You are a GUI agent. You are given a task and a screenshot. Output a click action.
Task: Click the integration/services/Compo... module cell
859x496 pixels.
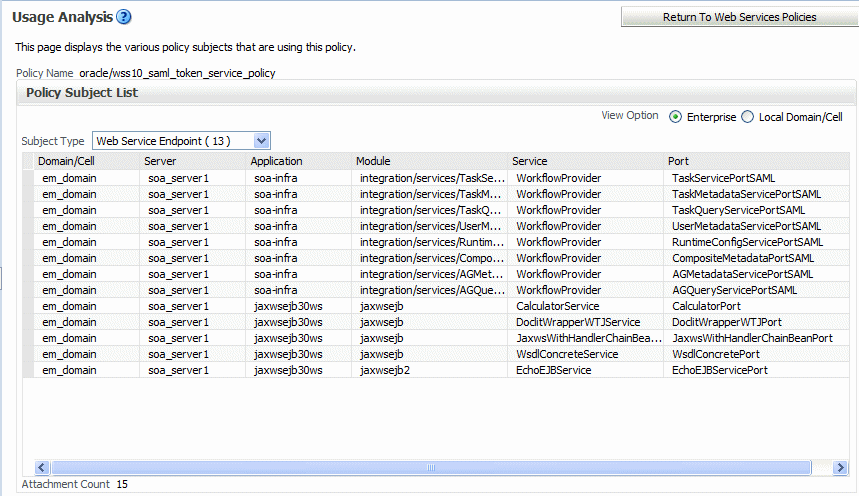coord(432,258)
